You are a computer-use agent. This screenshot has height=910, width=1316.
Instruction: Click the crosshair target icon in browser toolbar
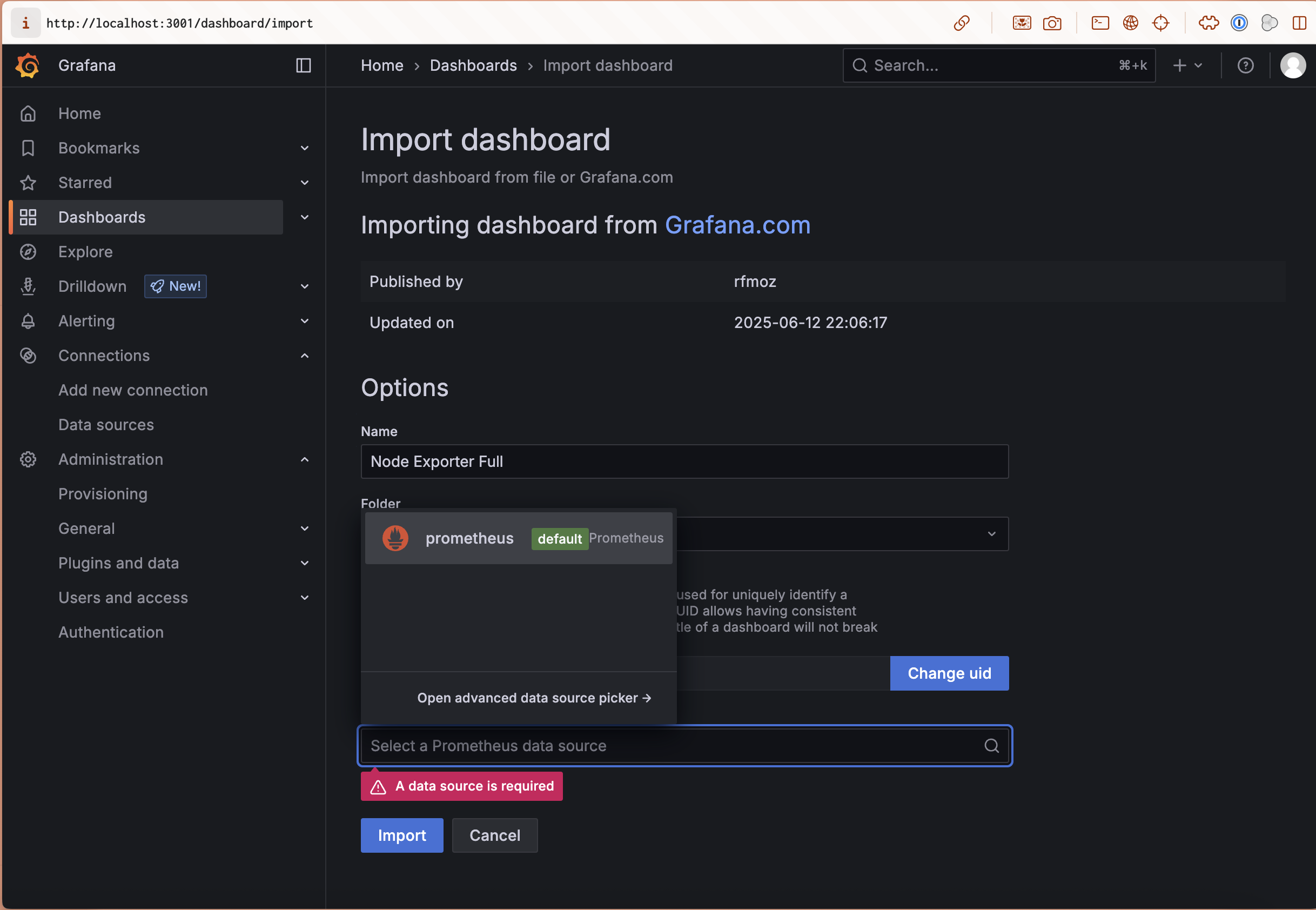point(1160,23)
